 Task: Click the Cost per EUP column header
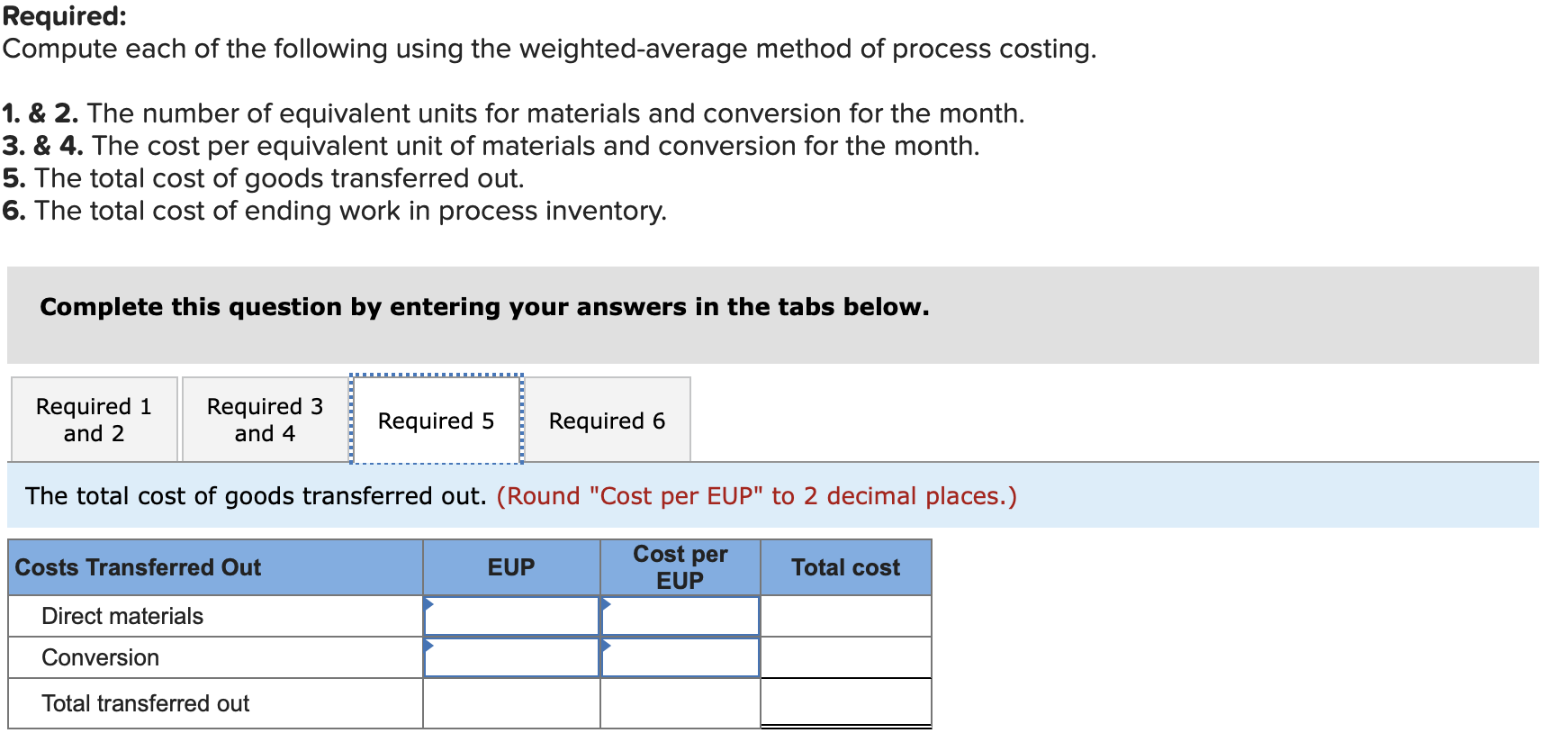680,566
